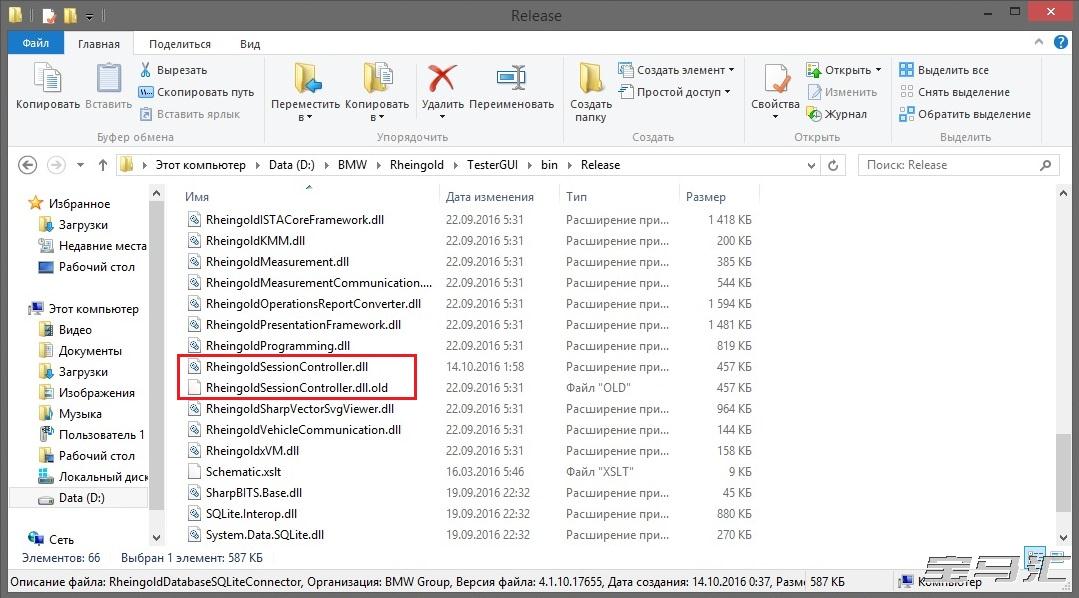Click the Up one level arrow

[x=103, y=165]
